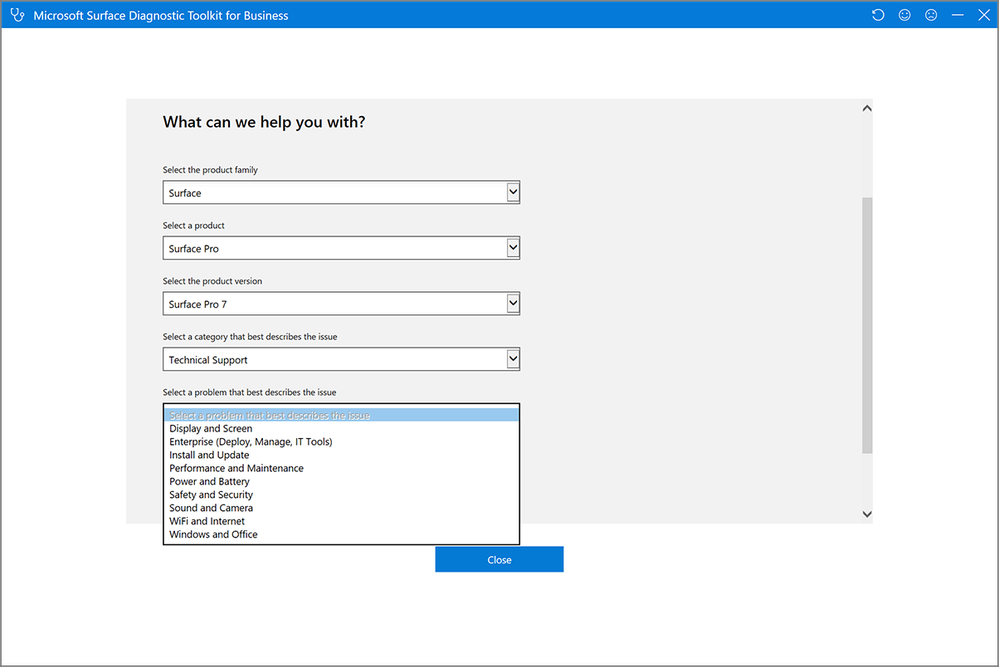Click the stethoscope app icon in title bar
999x667 pixels.
(15, 15)
